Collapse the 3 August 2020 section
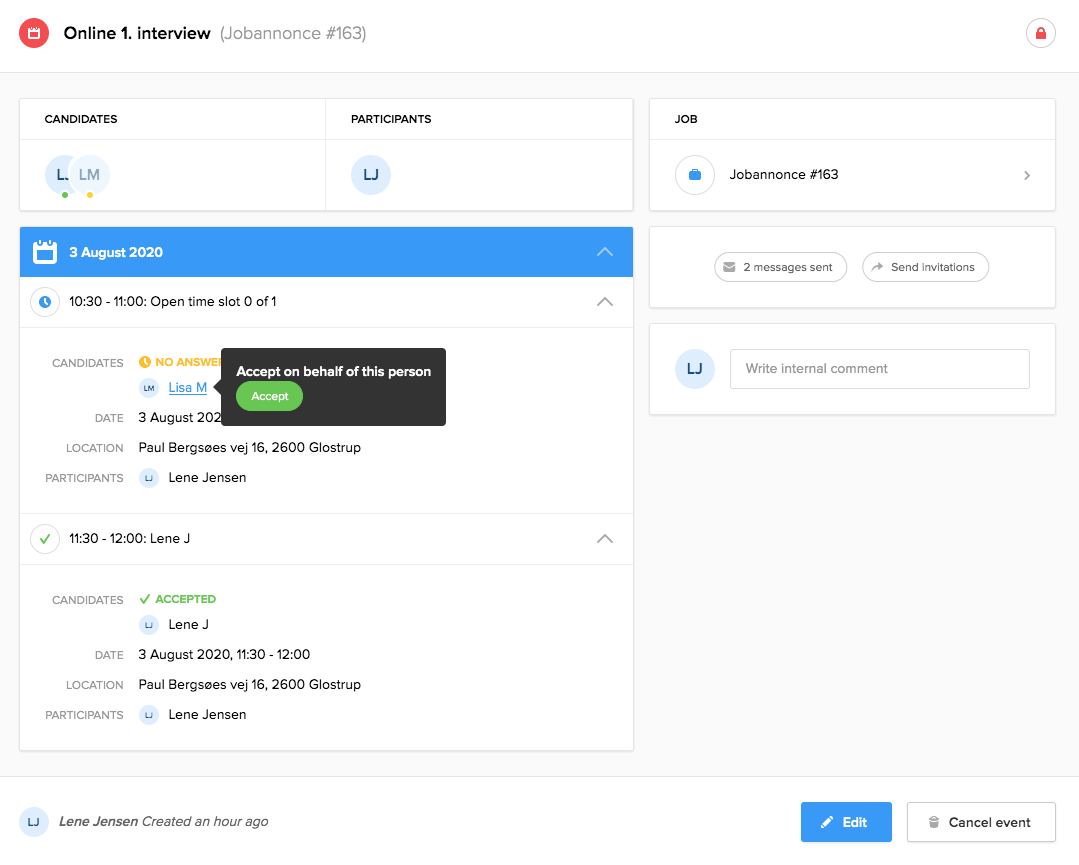Image resolution: width=1079 pixels, height=865 pixels. click(604, 252)
